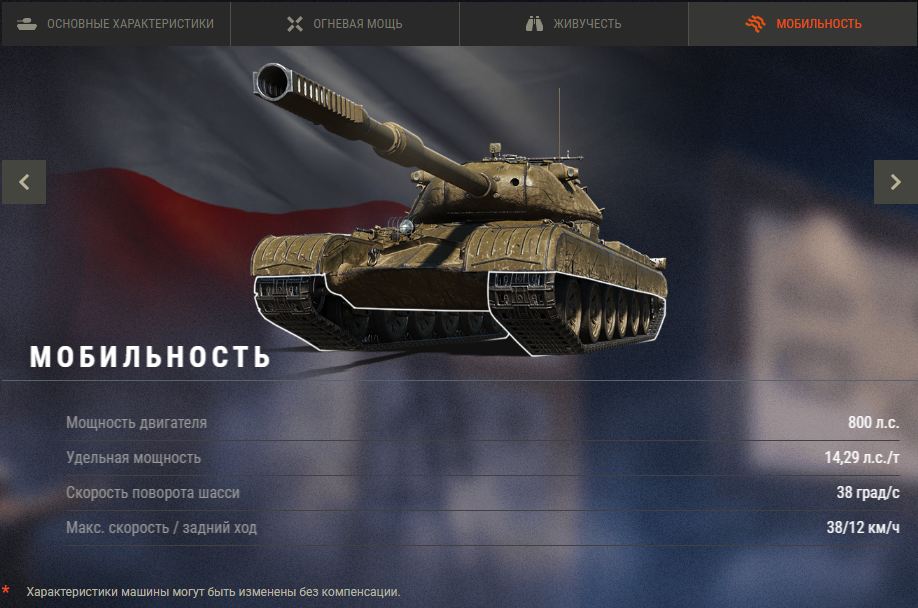Click the 14,29 л.с./т value

point(862,458)
